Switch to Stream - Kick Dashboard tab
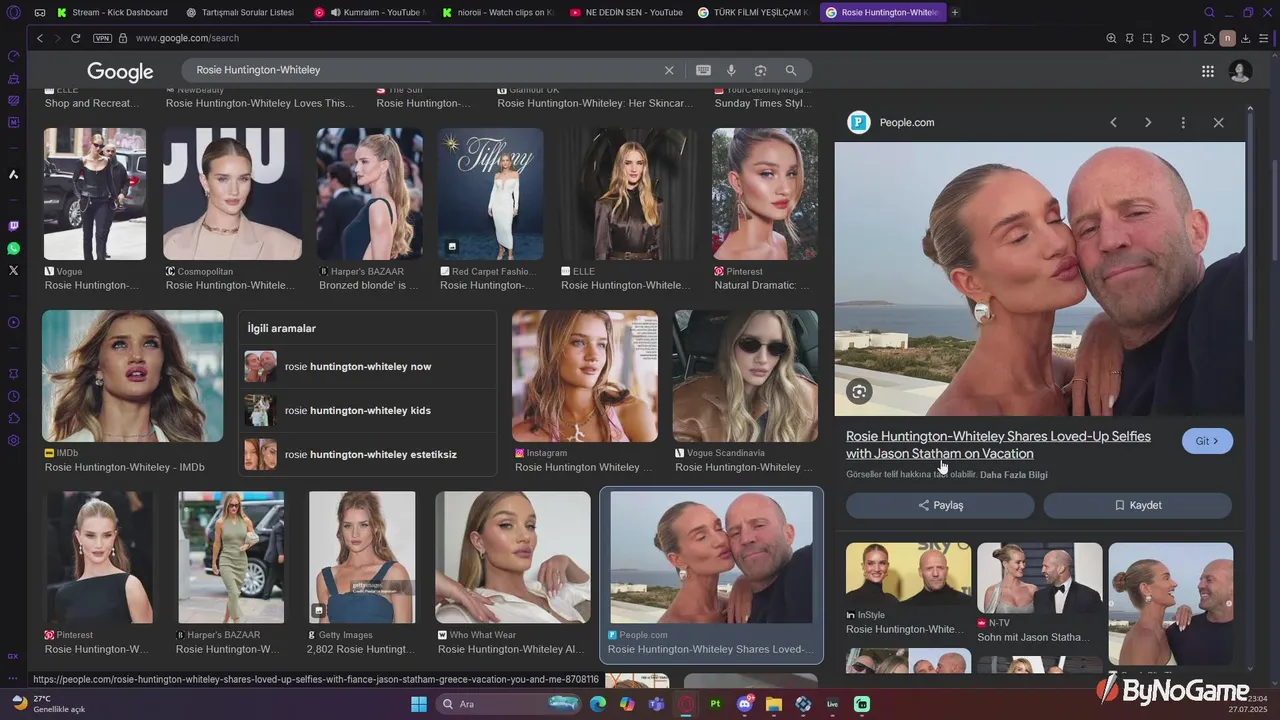 pos(113,12)
